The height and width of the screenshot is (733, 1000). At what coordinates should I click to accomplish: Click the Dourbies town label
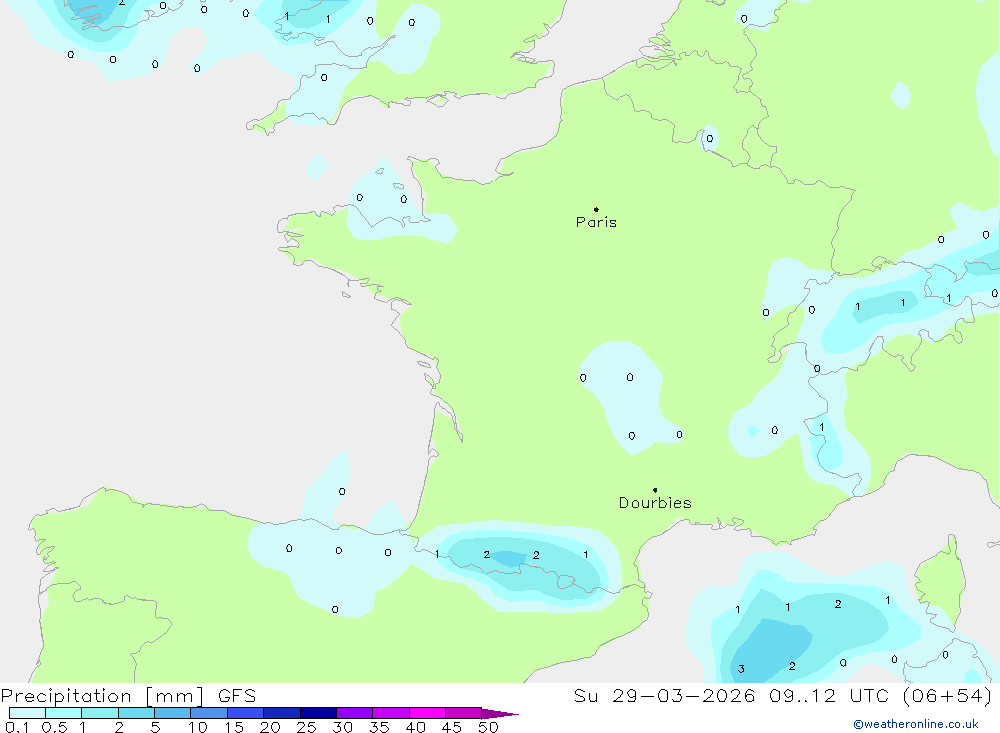point(655,503)
